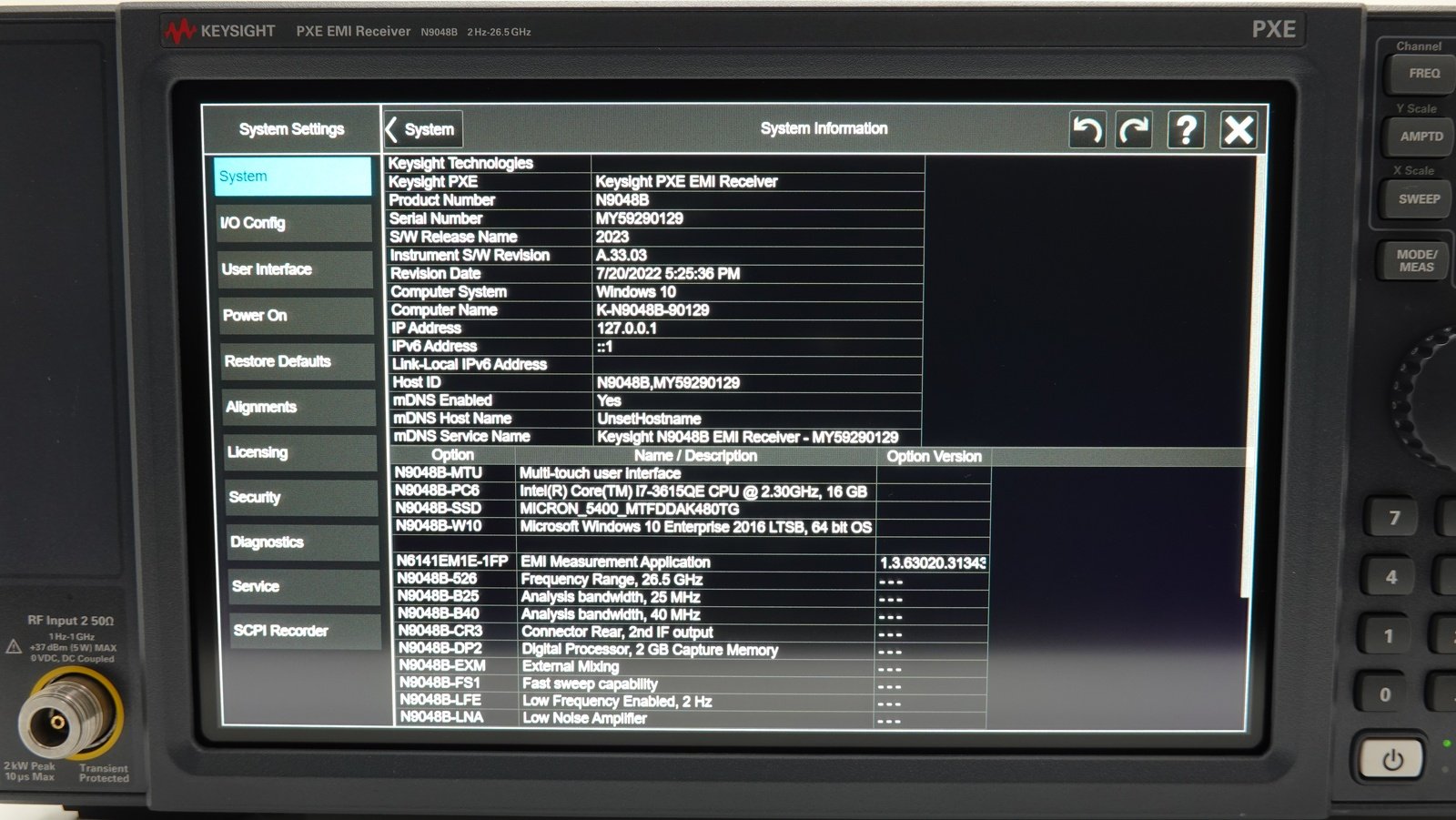Open the Security settings tab

coord(302,497)
